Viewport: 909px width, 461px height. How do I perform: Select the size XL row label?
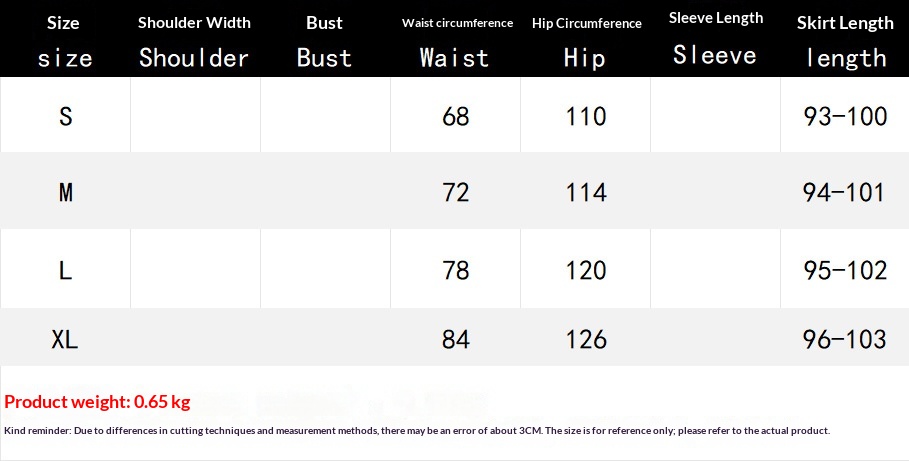point(65,339)
